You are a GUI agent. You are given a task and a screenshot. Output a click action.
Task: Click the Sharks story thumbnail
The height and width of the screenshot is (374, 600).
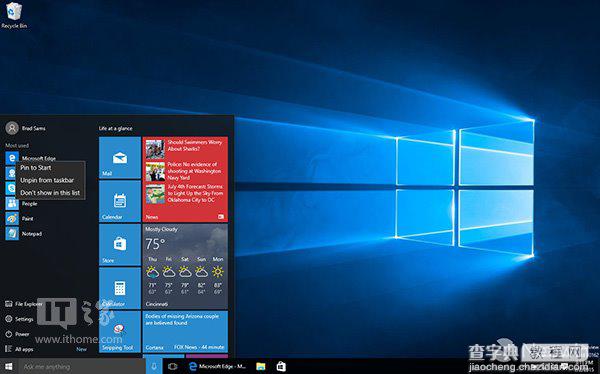155,149
